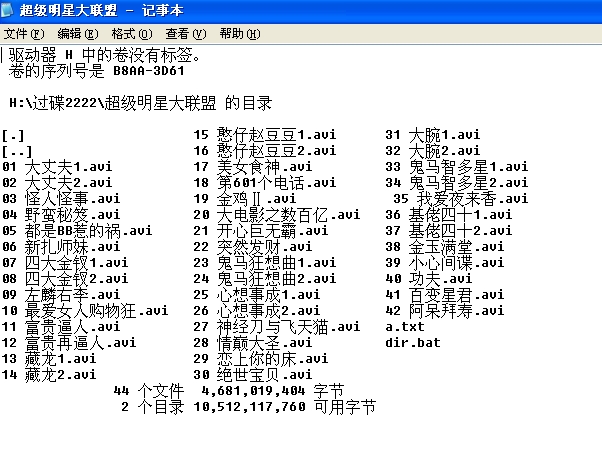Click the serial number B8AA-3D61
Screen dimensions: 602x468
pyautogui.click(x=149, y=71)
